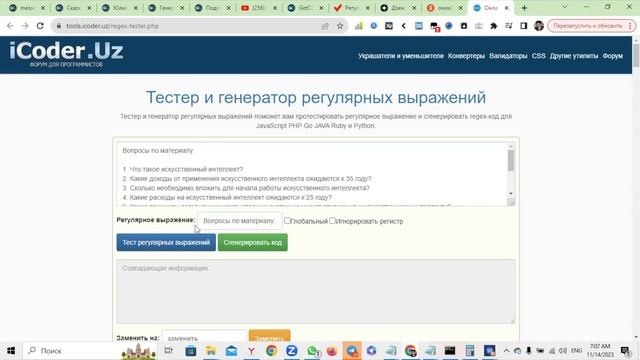
Task: Go back with the browser back arrow
Action: tap(10, 26)
